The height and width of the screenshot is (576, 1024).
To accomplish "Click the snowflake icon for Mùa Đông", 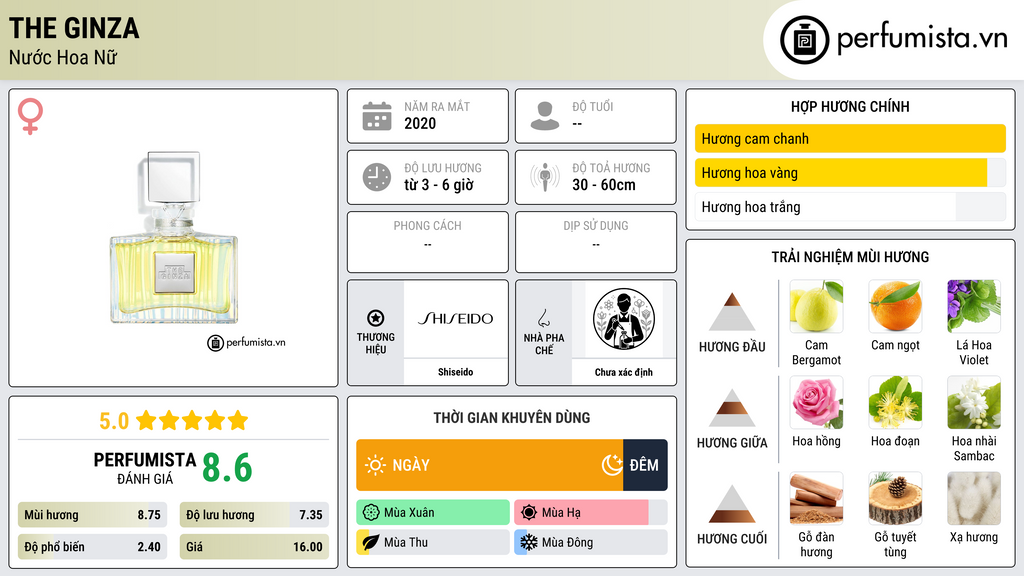I will pyautogui.click(x=528, y=542).
